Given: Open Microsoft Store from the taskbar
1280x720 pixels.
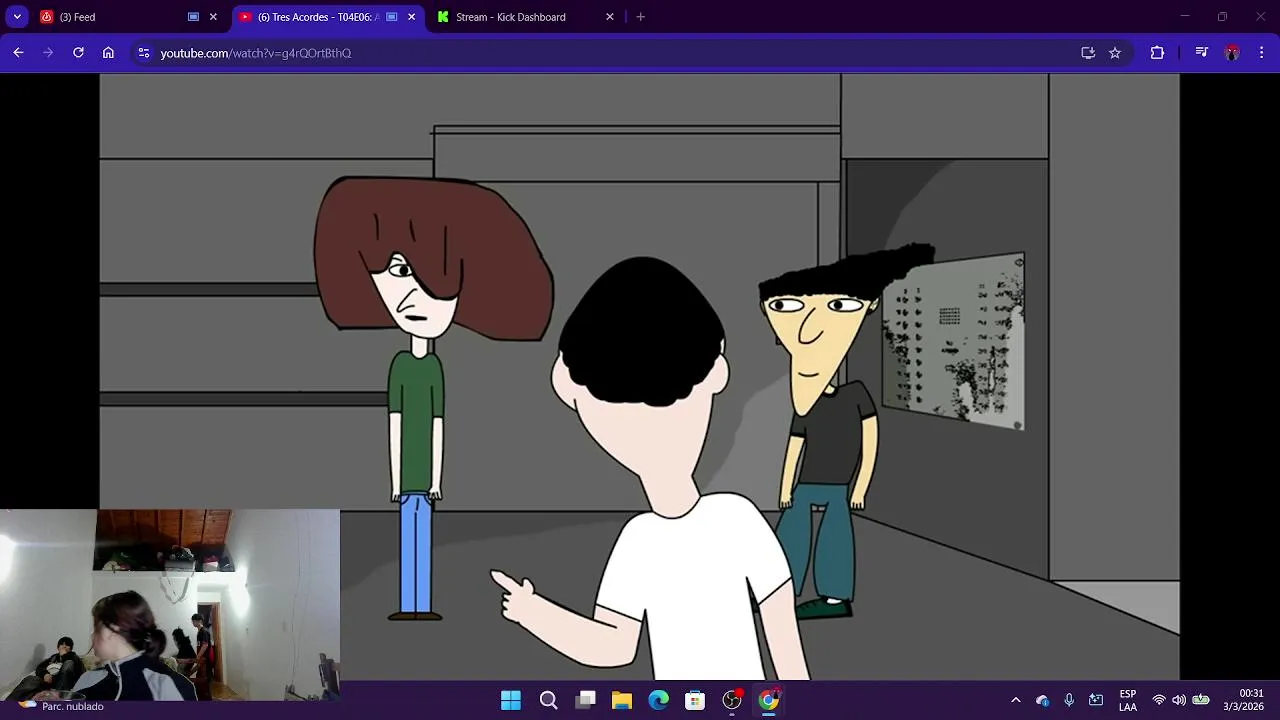Looking at the screenshot, I should pyautogui.click(x=695, y=700).
